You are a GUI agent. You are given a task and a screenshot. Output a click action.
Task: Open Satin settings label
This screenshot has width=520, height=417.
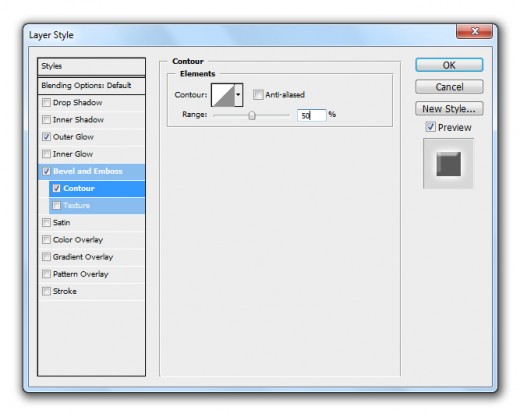(62, 223)
